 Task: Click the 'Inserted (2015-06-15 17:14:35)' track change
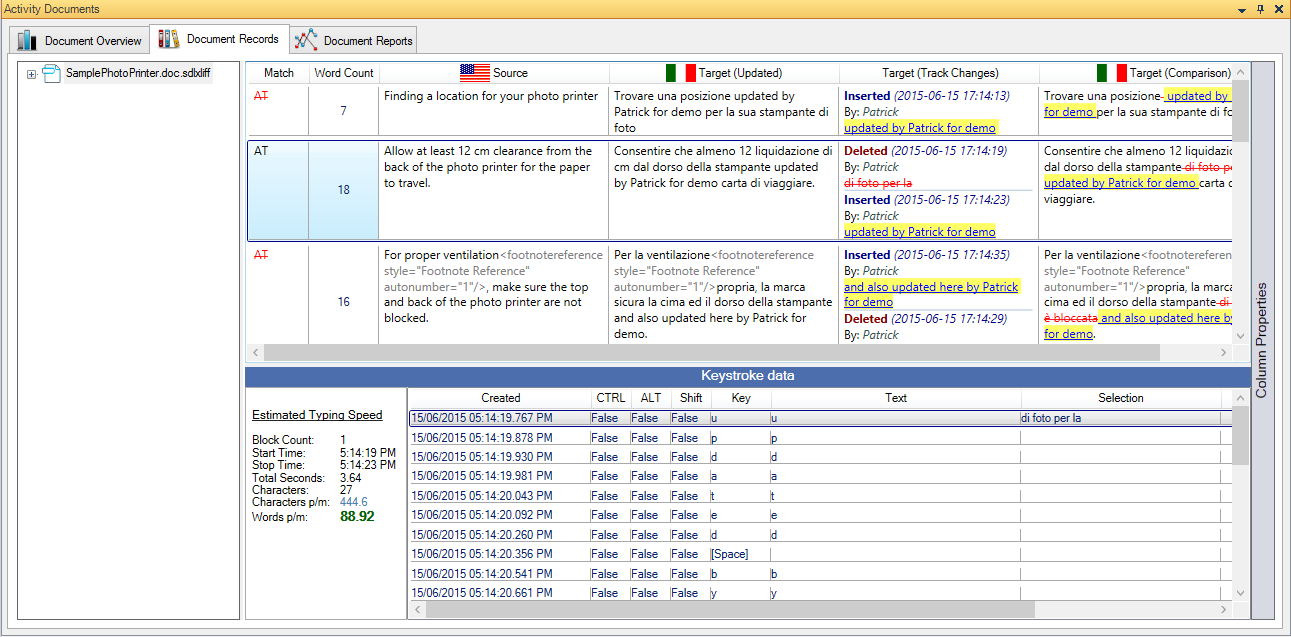click(x=927, y=255)
